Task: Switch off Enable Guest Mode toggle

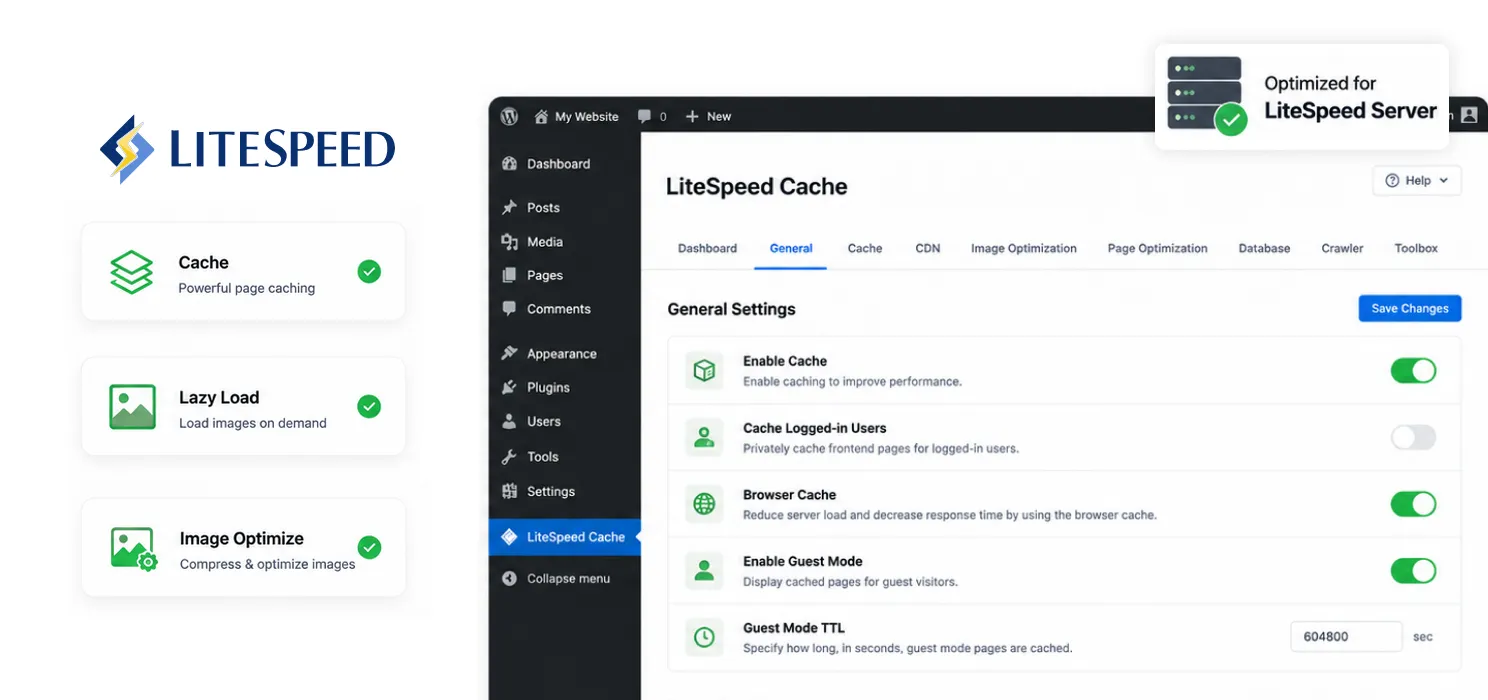Action: 1413,571
